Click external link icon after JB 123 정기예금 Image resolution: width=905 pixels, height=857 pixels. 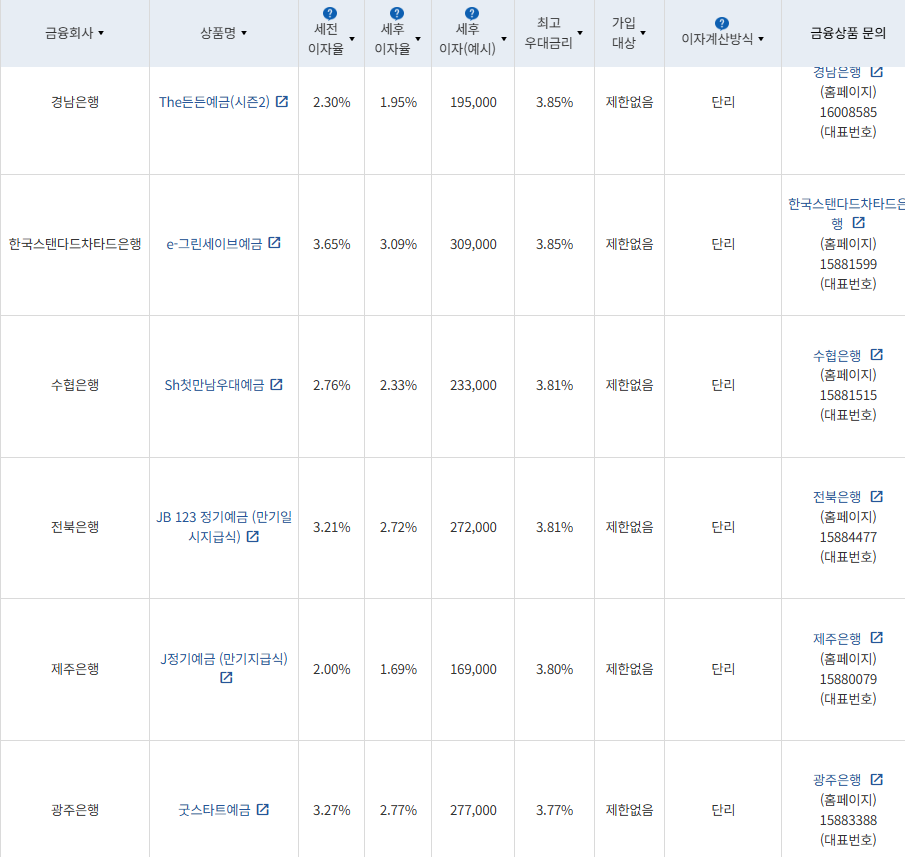click(x=253, y=537)
